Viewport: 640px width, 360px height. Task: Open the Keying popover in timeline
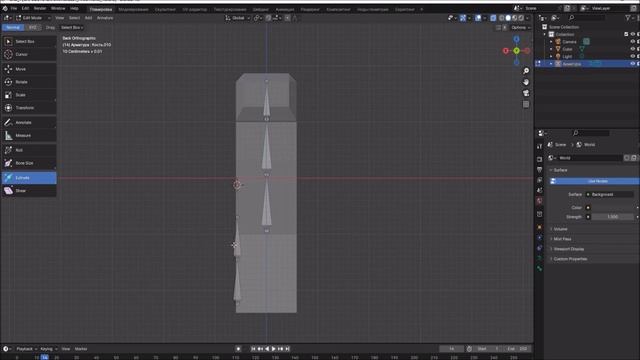[x=48, y=349]
